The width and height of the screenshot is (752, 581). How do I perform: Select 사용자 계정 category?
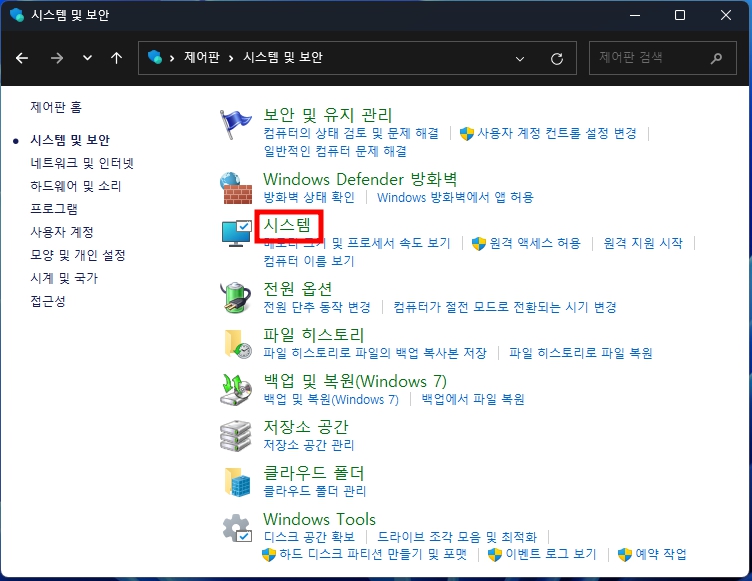(x=62, y=232)
